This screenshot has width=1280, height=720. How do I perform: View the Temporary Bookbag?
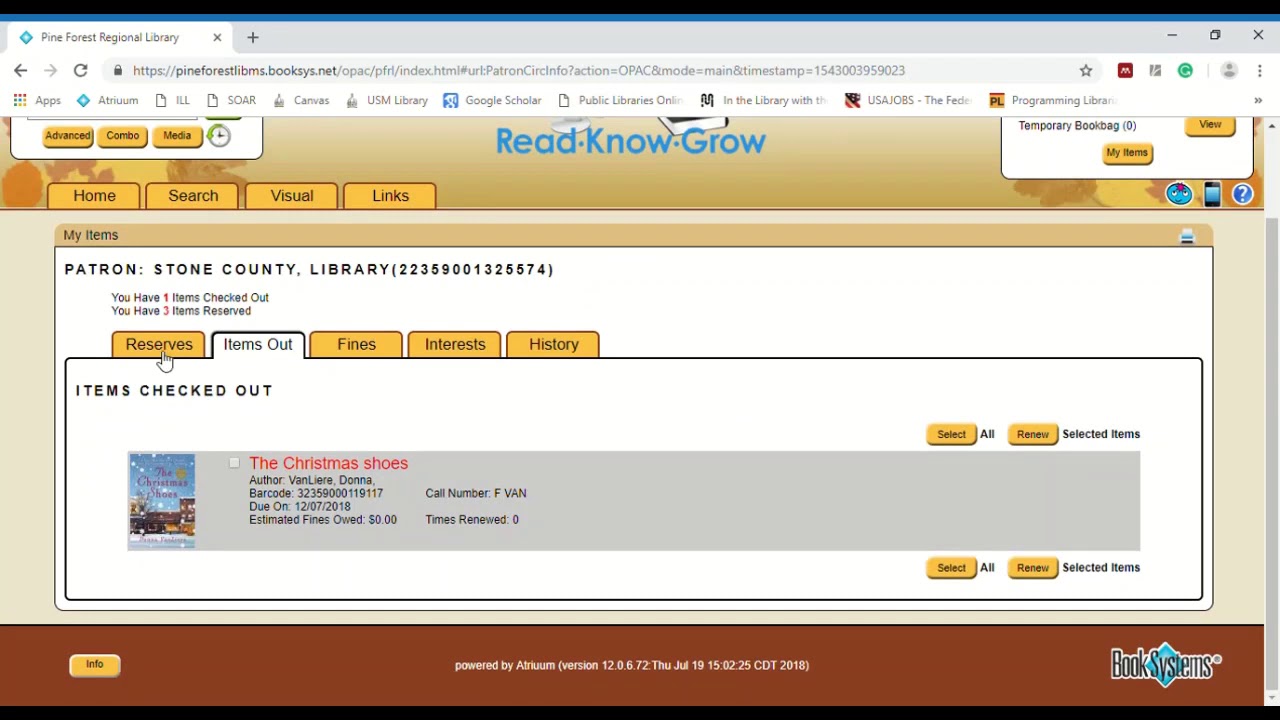pos(1210,126)
